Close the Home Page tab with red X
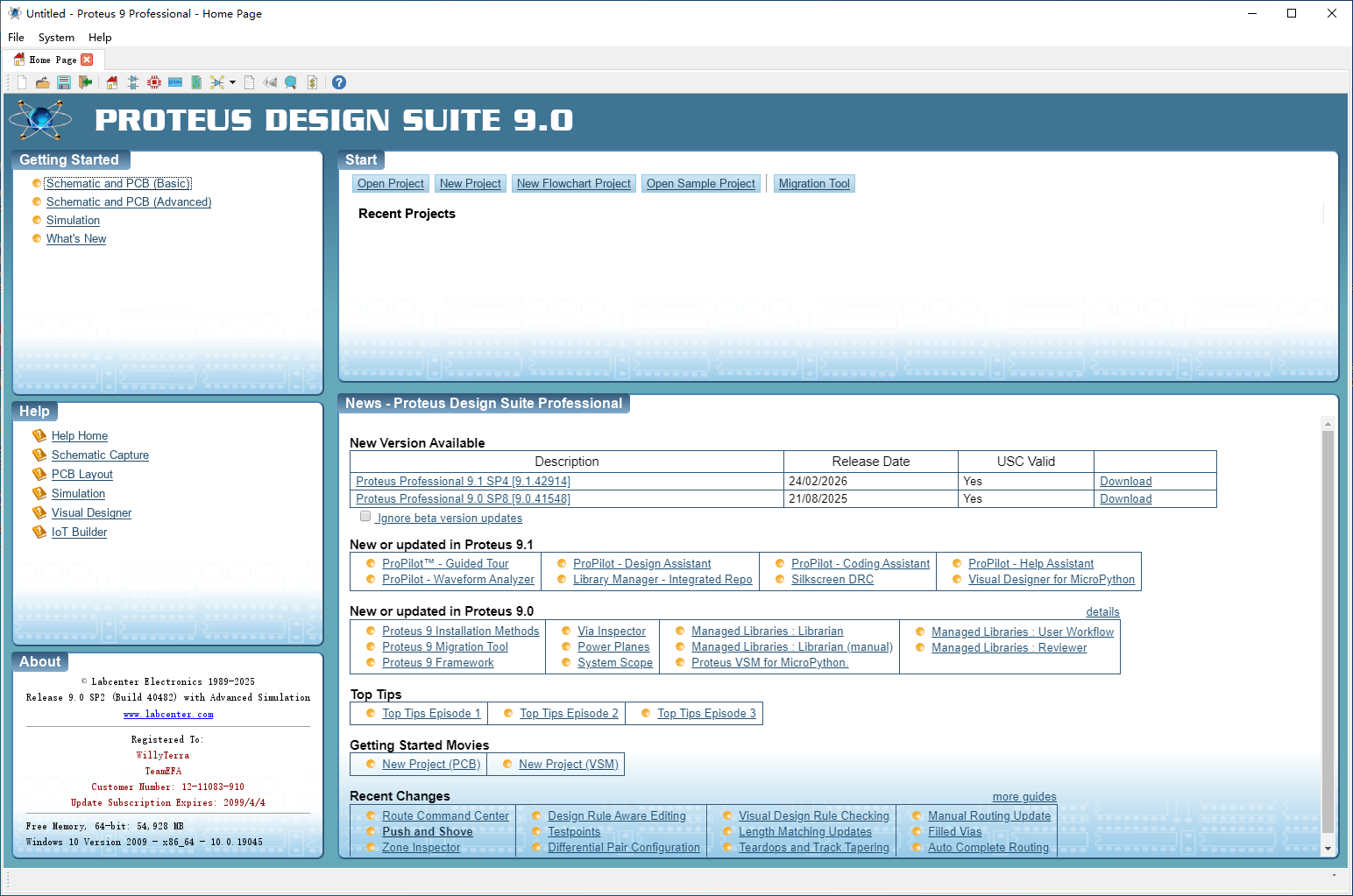 (x=87, y=60)
